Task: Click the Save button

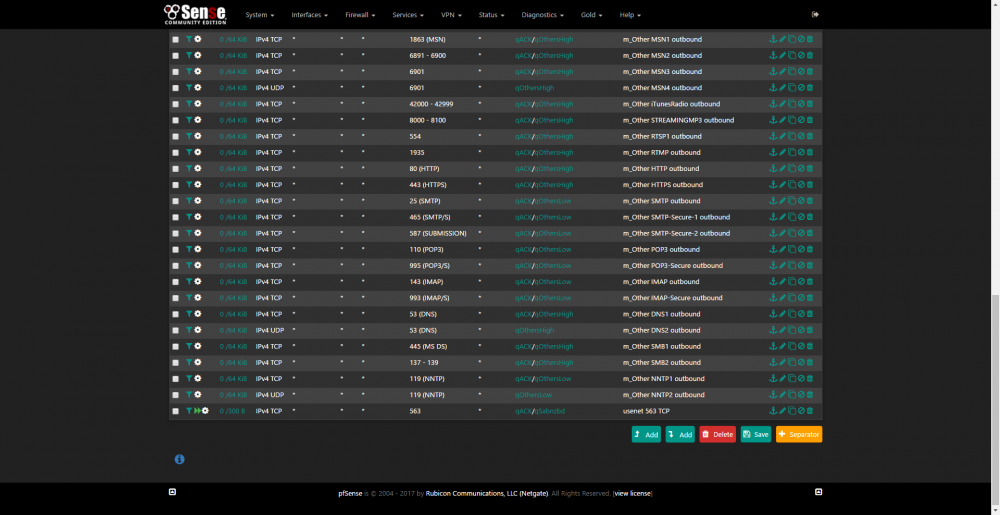Action: (756, 434)
